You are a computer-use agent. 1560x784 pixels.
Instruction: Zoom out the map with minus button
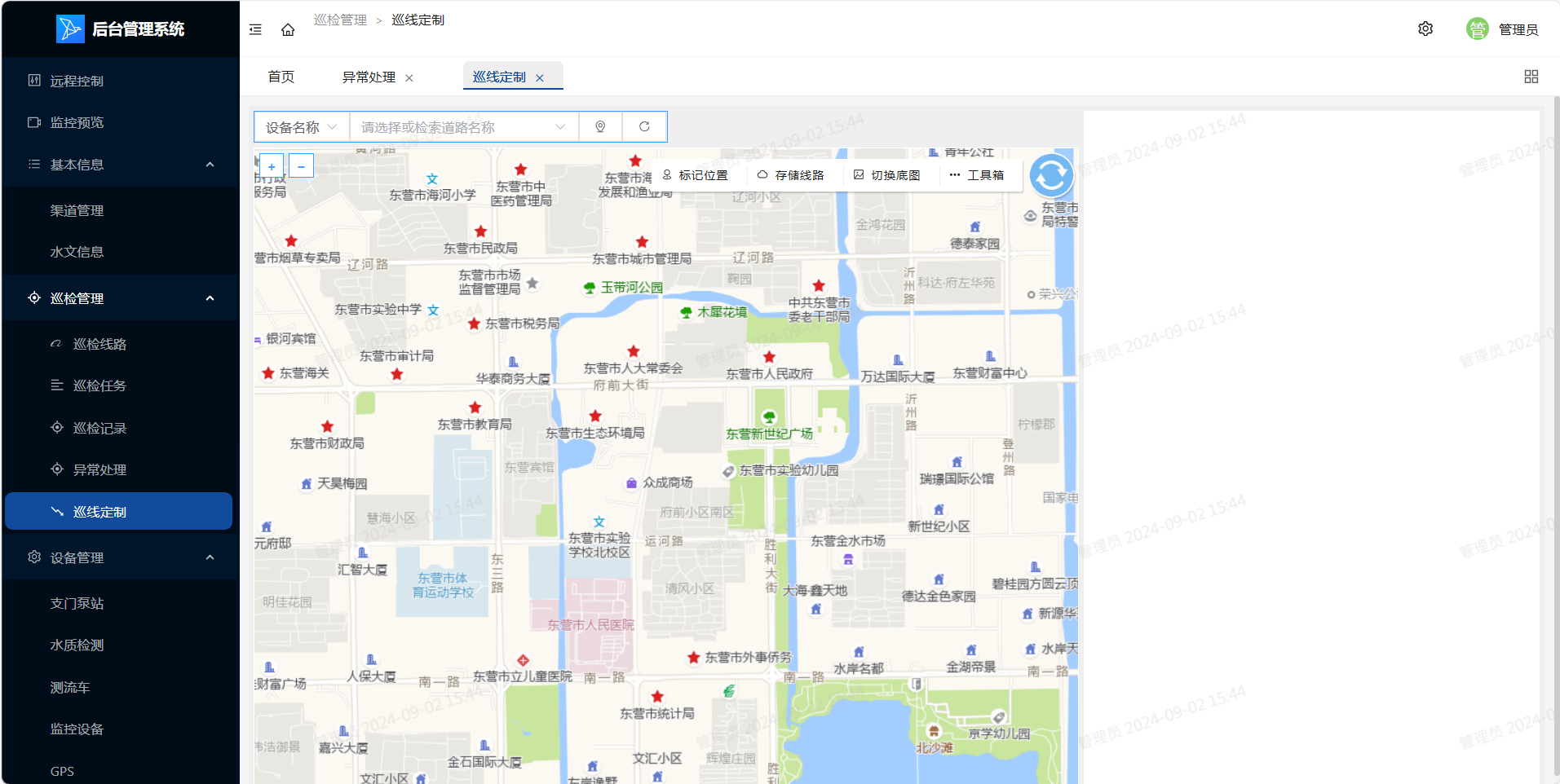(x=301, y=166)
